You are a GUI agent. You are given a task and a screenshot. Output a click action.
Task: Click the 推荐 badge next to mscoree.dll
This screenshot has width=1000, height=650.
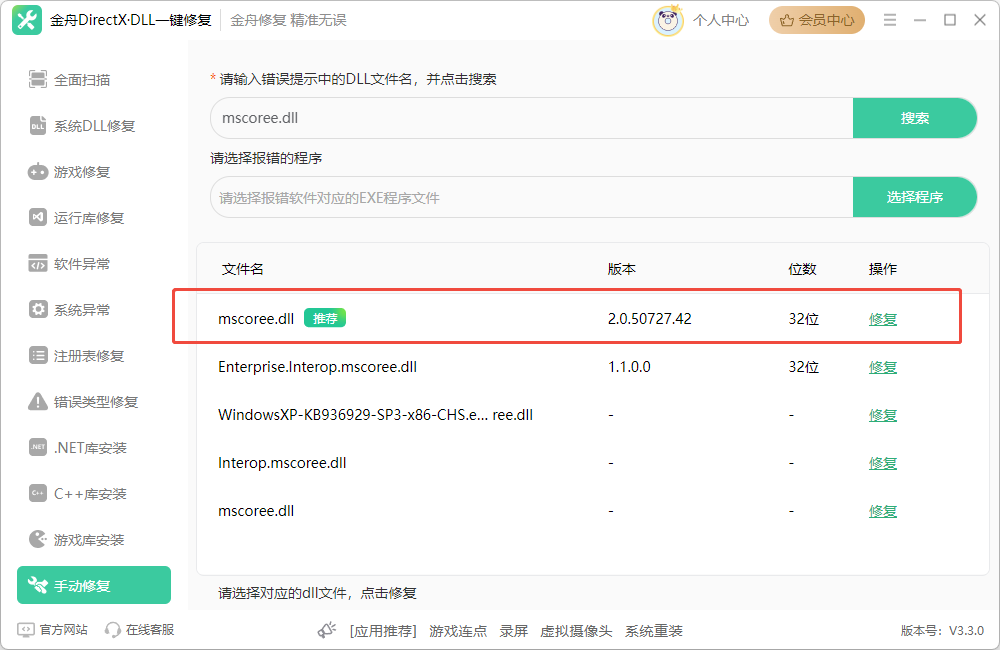pyautogui.click(x=325, y=318)
